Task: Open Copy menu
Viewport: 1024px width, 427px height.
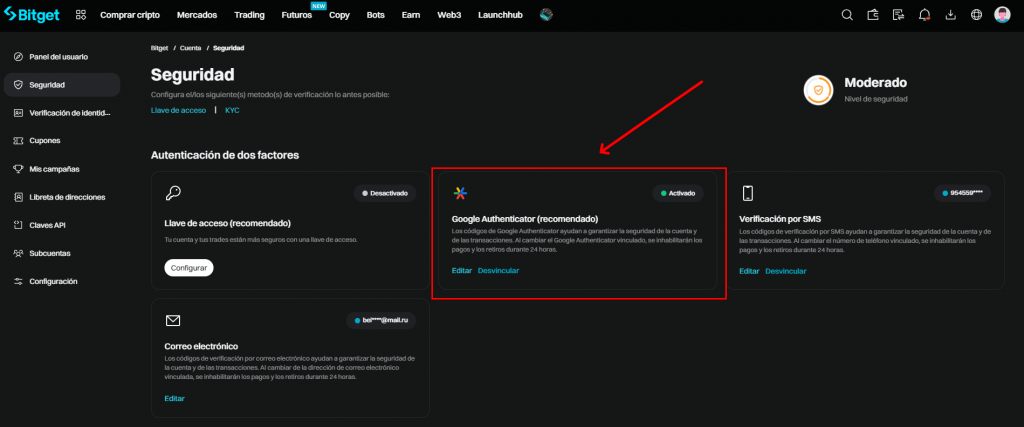Action: coord(340,15)
